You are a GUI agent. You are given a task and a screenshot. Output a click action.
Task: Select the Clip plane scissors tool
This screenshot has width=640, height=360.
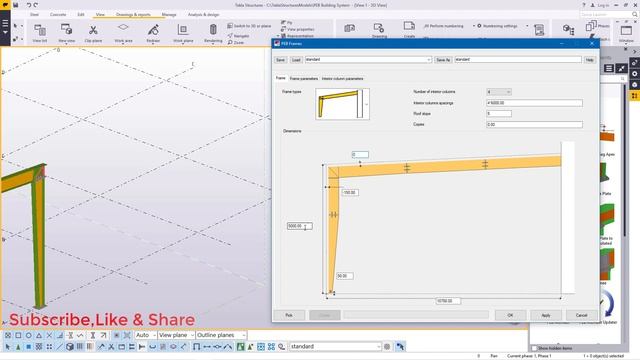[x=93, y=30]
